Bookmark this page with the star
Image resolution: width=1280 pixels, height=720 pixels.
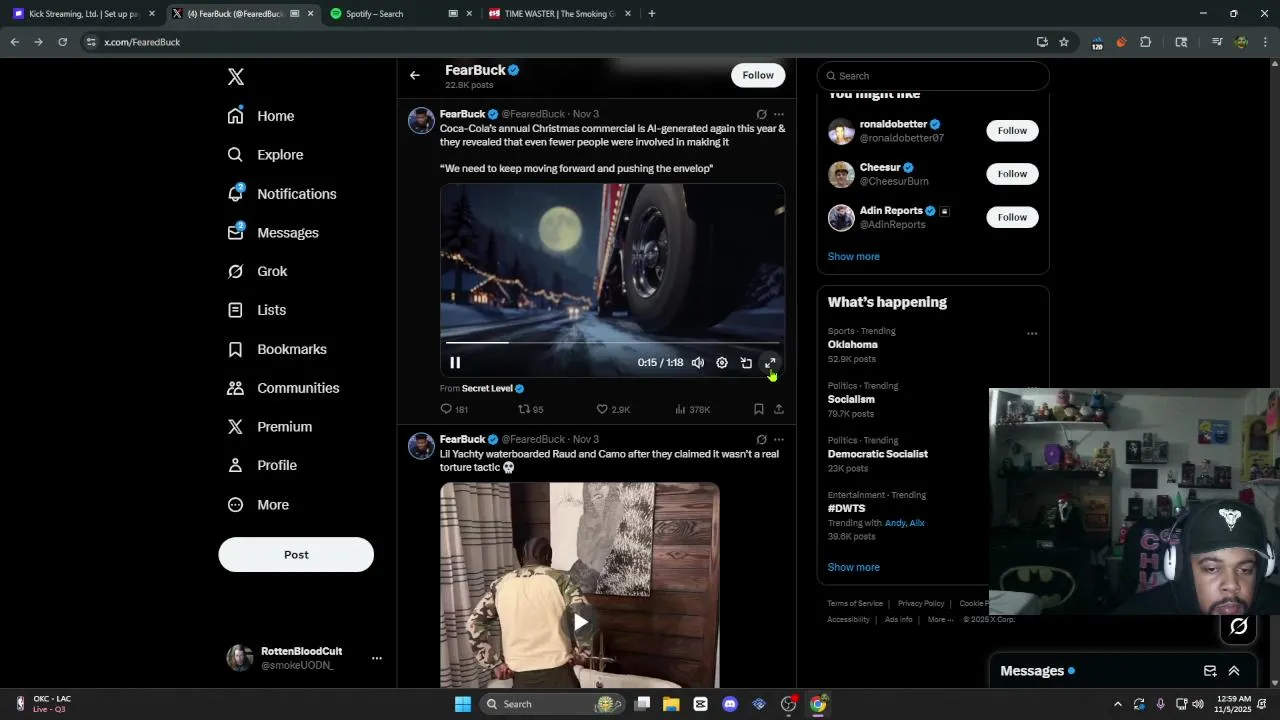coord(1064,42)
